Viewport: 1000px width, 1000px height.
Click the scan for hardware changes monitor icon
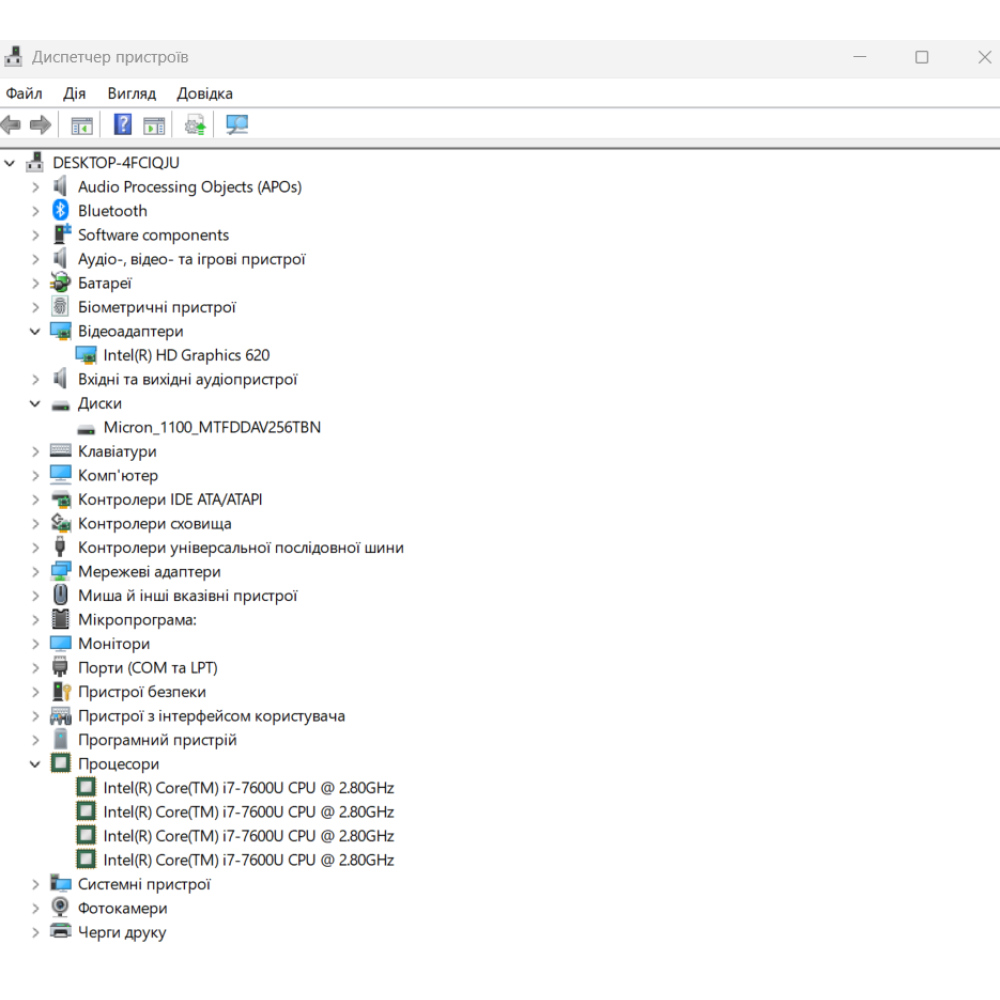[237, 125]
